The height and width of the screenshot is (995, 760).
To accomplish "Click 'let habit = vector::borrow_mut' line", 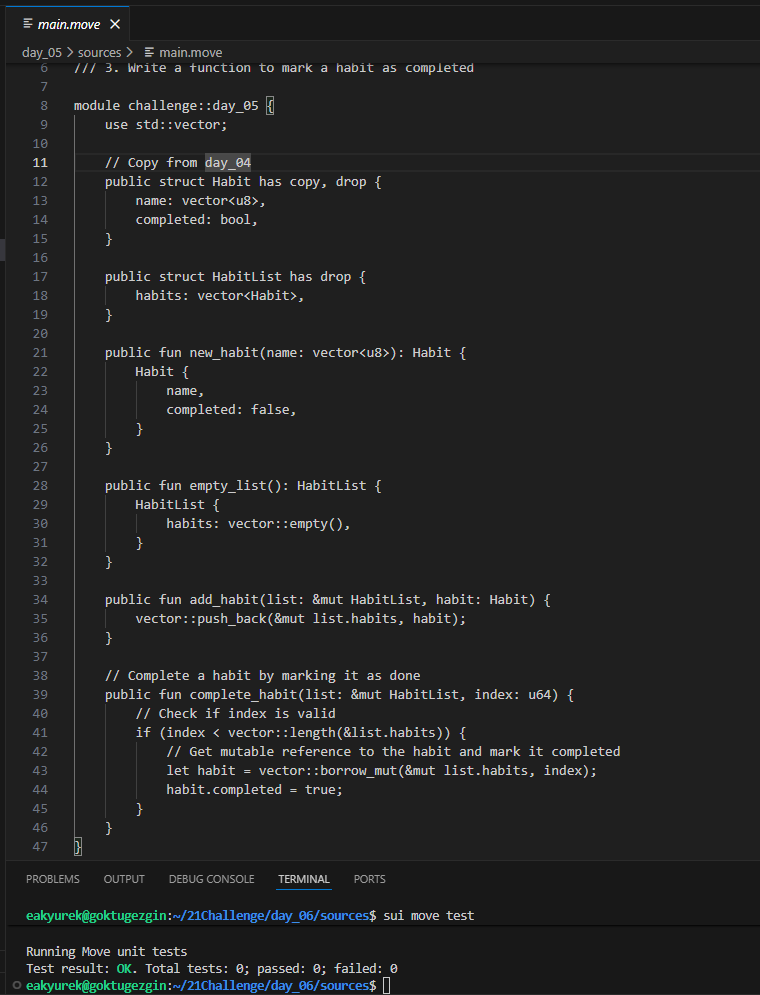I will (x=381, y=770).
